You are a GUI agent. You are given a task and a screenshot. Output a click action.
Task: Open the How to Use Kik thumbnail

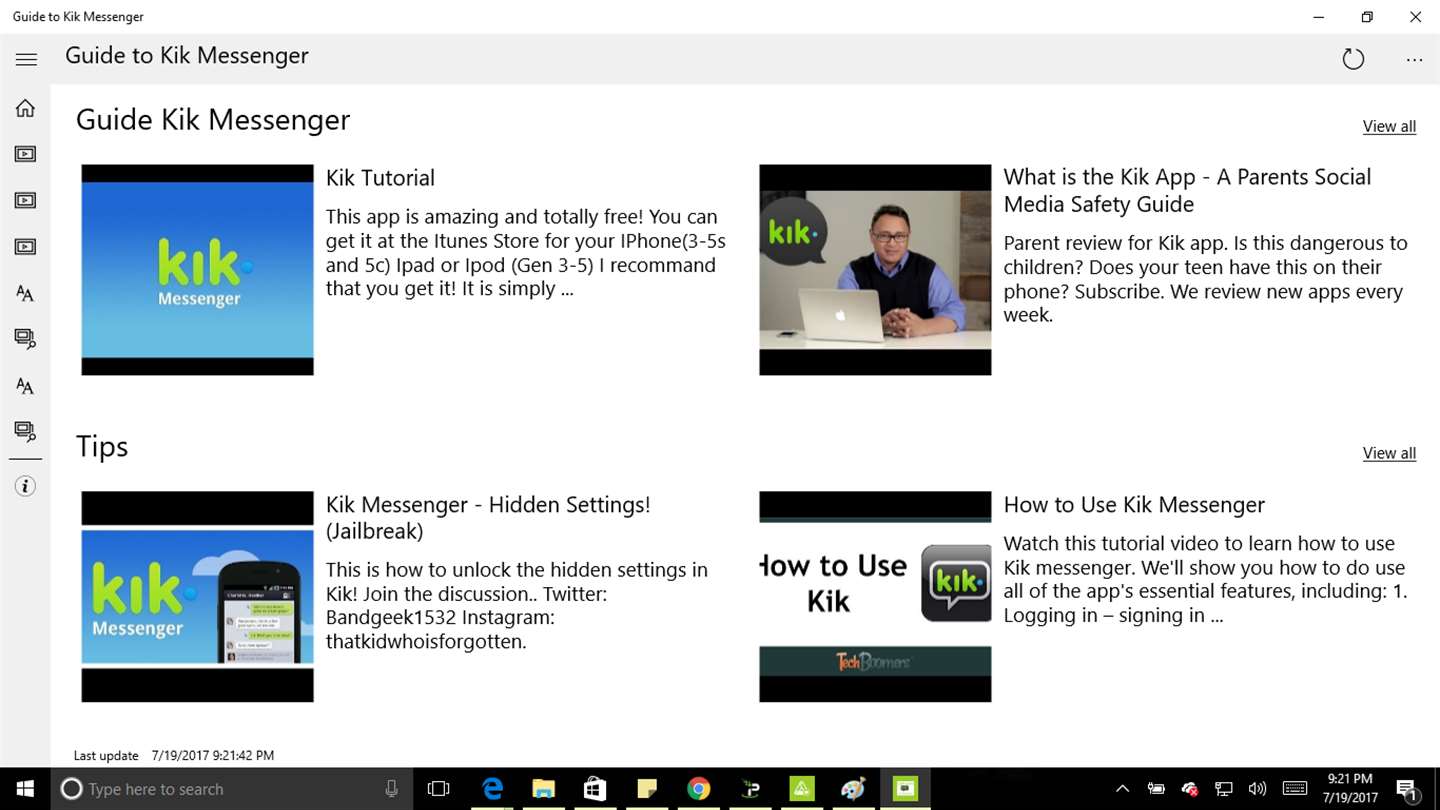[x=875, y=597]
